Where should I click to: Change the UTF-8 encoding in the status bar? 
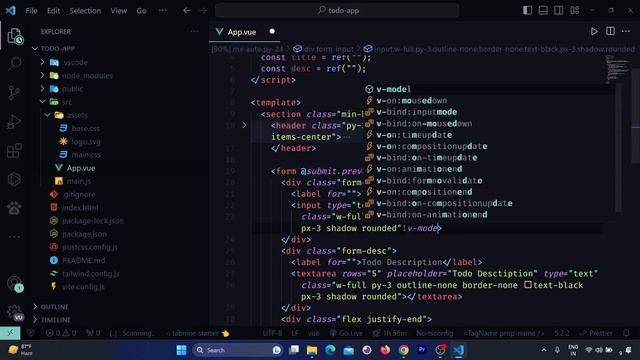(x=272, y=333)
